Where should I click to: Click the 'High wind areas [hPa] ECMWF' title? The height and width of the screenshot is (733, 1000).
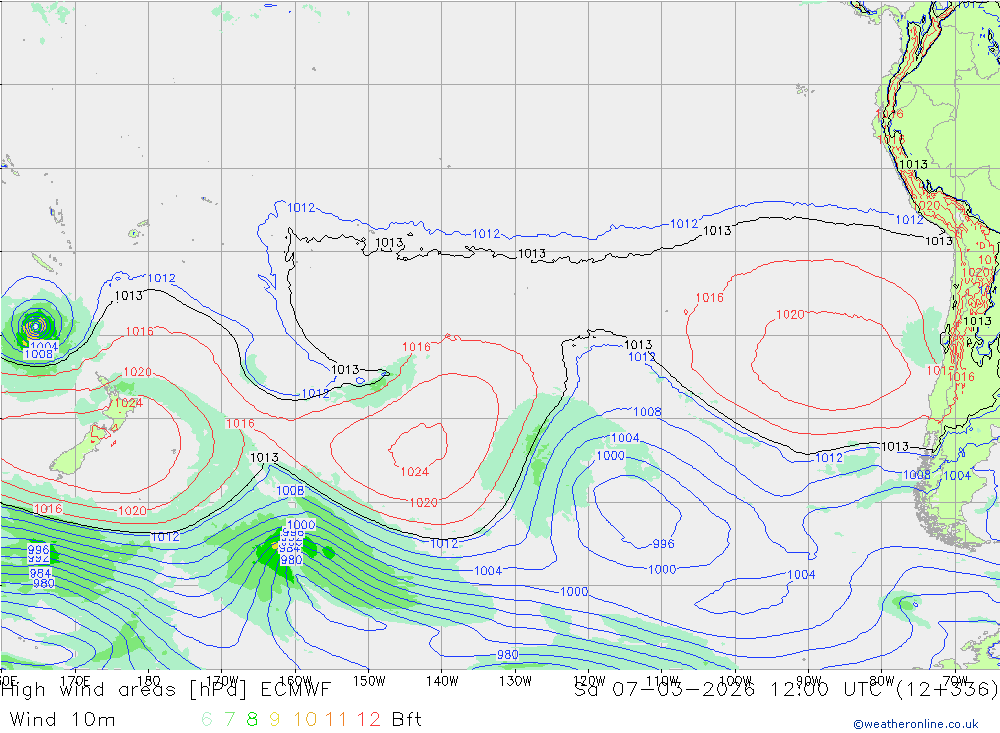[166, 690]
